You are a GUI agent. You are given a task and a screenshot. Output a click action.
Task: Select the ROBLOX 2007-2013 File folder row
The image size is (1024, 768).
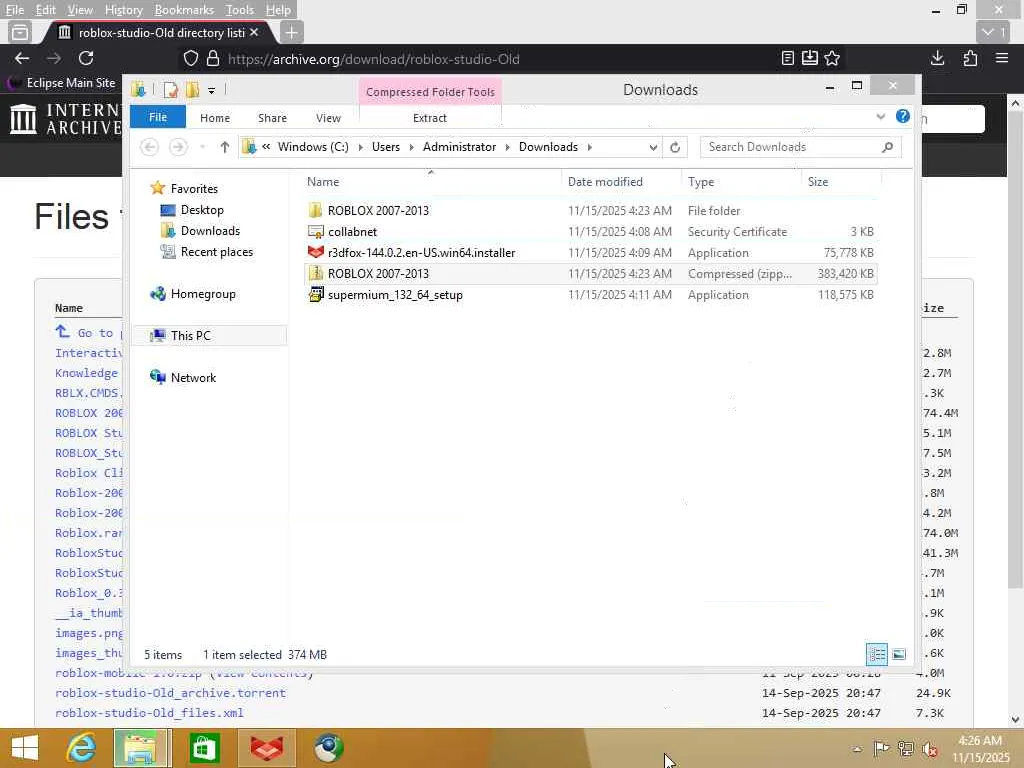[591, 210]
